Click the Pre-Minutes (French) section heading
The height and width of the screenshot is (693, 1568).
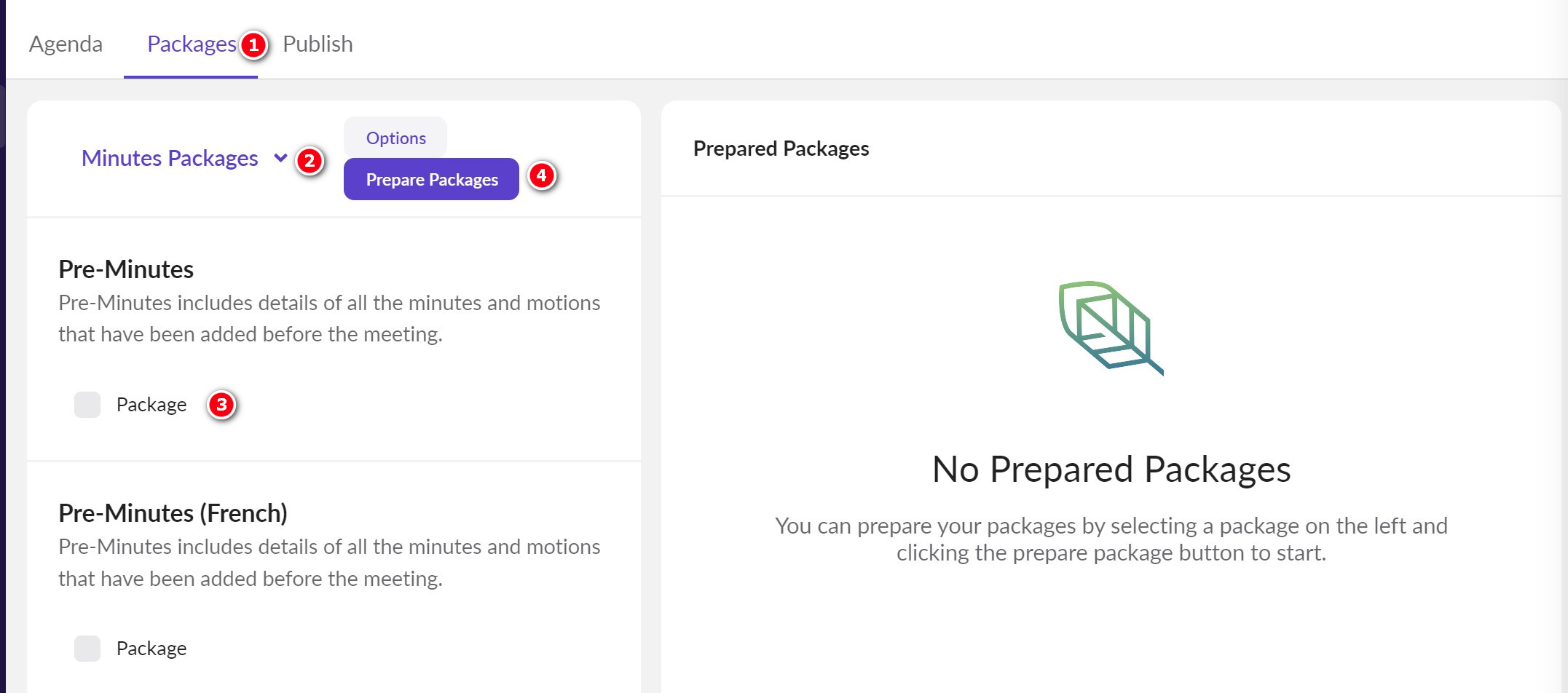click(173, 513)
